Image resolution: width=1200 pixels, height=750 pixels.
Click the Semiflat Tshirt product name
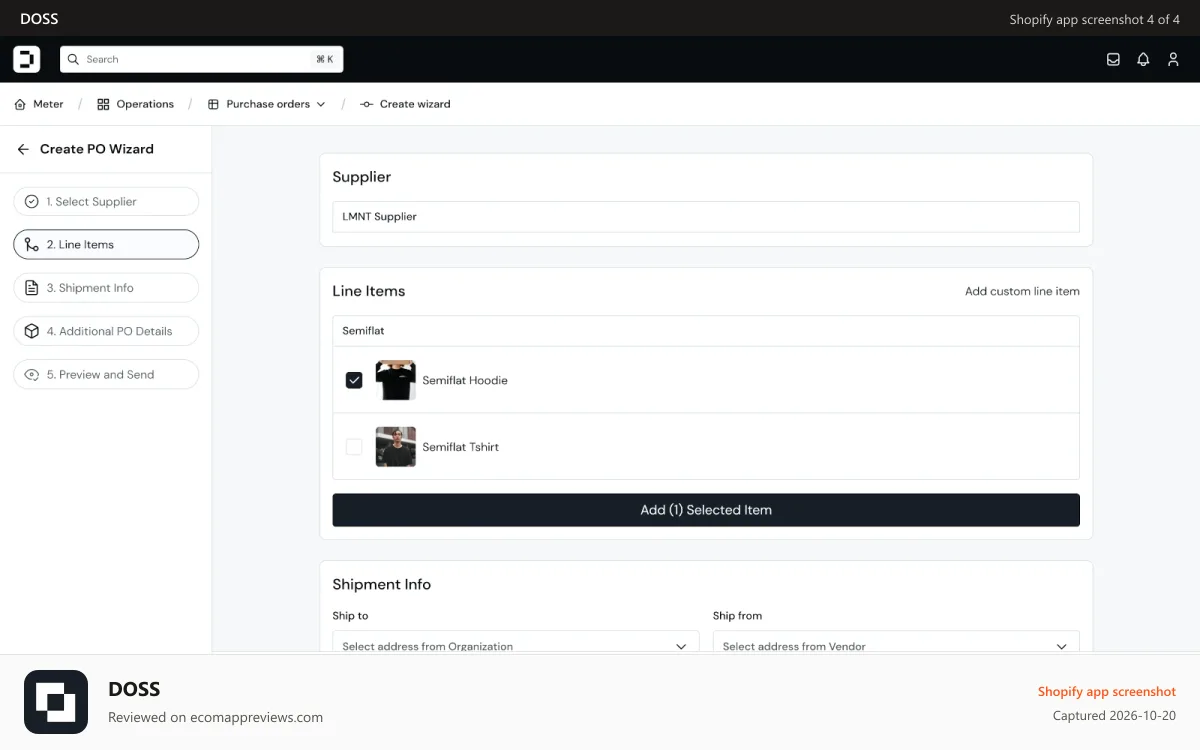(460, 447)
